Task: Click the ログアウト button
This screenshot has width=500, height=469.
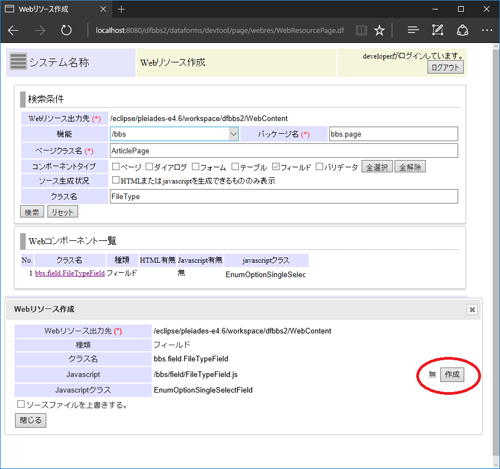Action: point(445,68)
